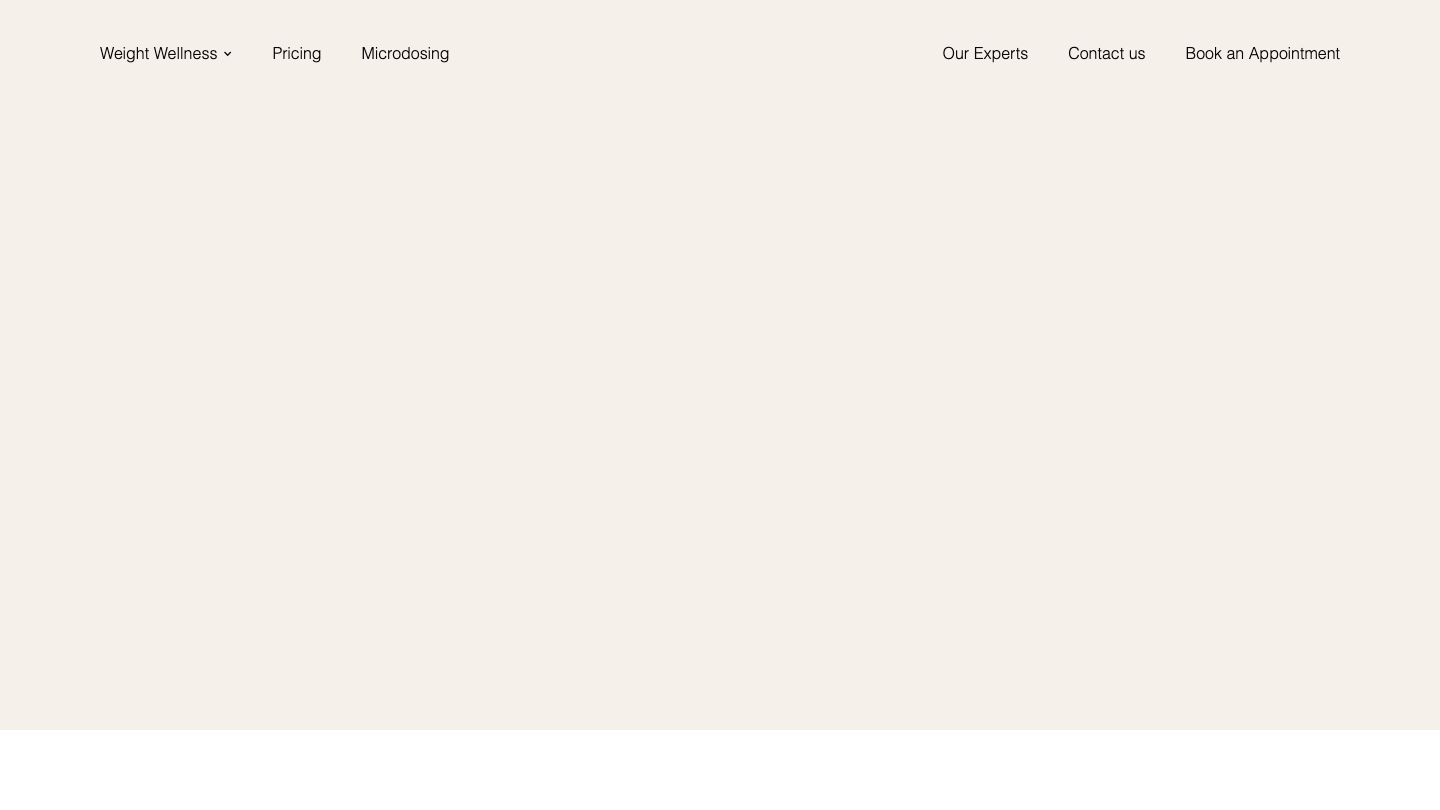Select Microdosing in the top navigation
Screen dimensions: 1440x810
pos(405,54)
